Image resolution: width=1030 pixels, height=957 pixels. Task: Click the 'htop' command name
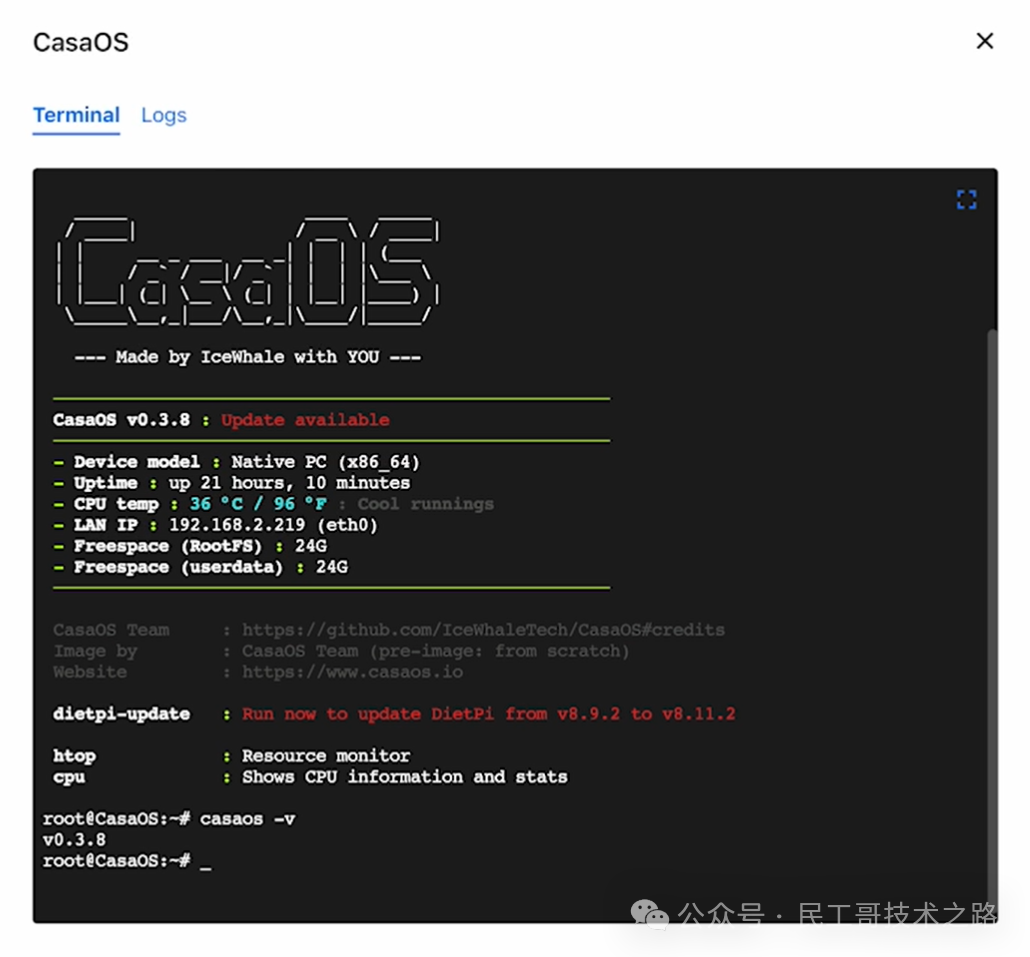(x=74, y=756)
